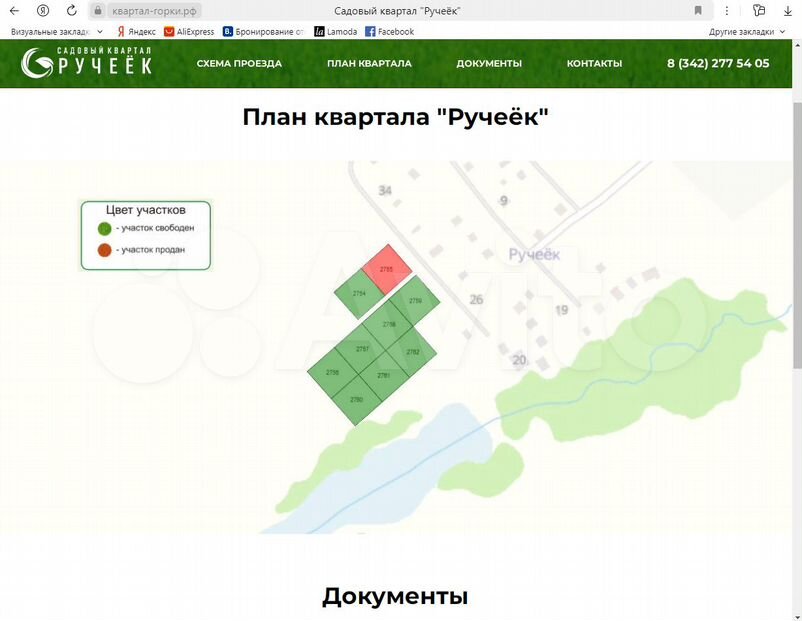Open the AliExpress bookmark

(188, 31)
